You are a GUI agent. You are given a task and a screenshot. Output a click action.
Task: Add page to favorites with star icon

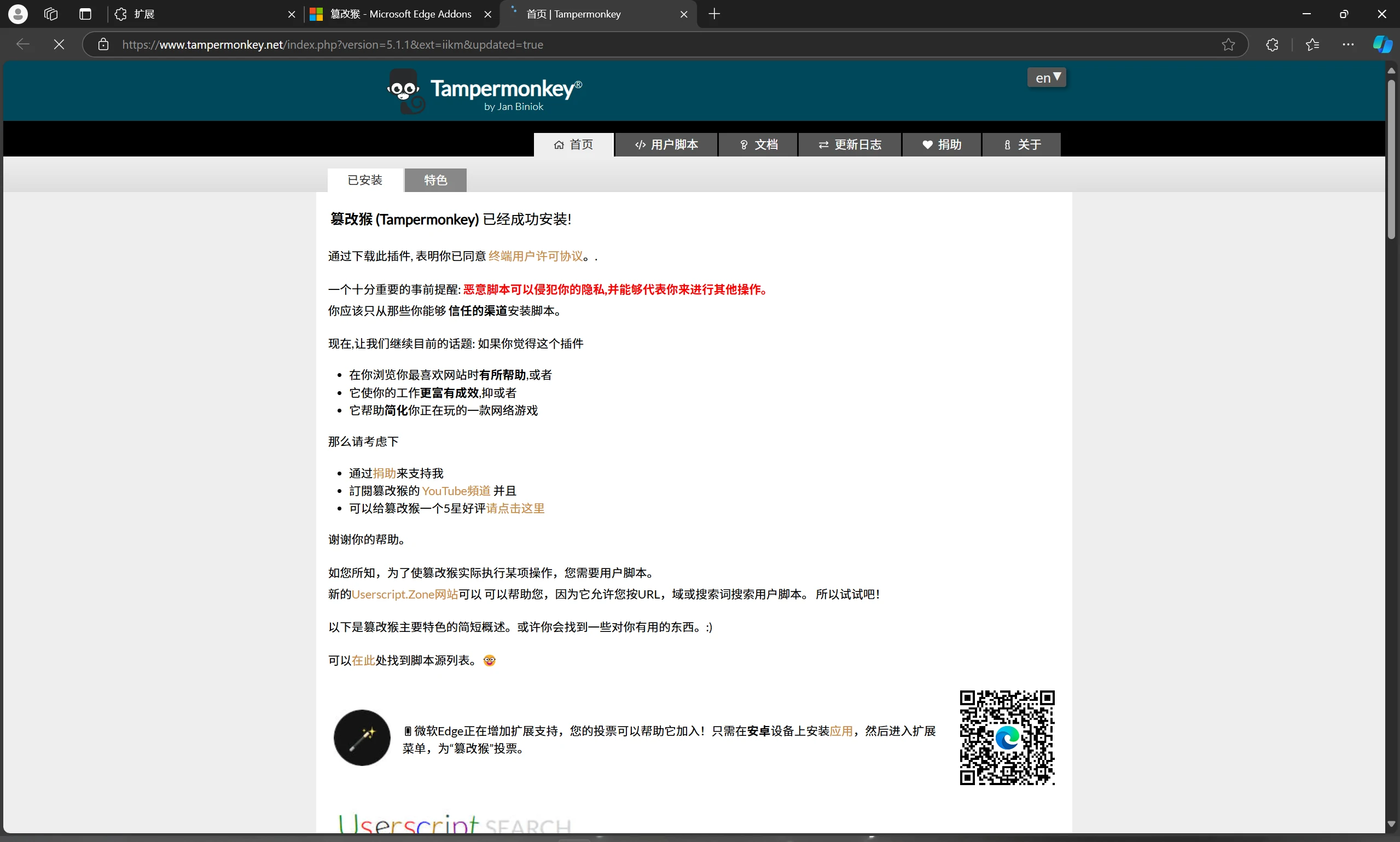(1228, 44)
